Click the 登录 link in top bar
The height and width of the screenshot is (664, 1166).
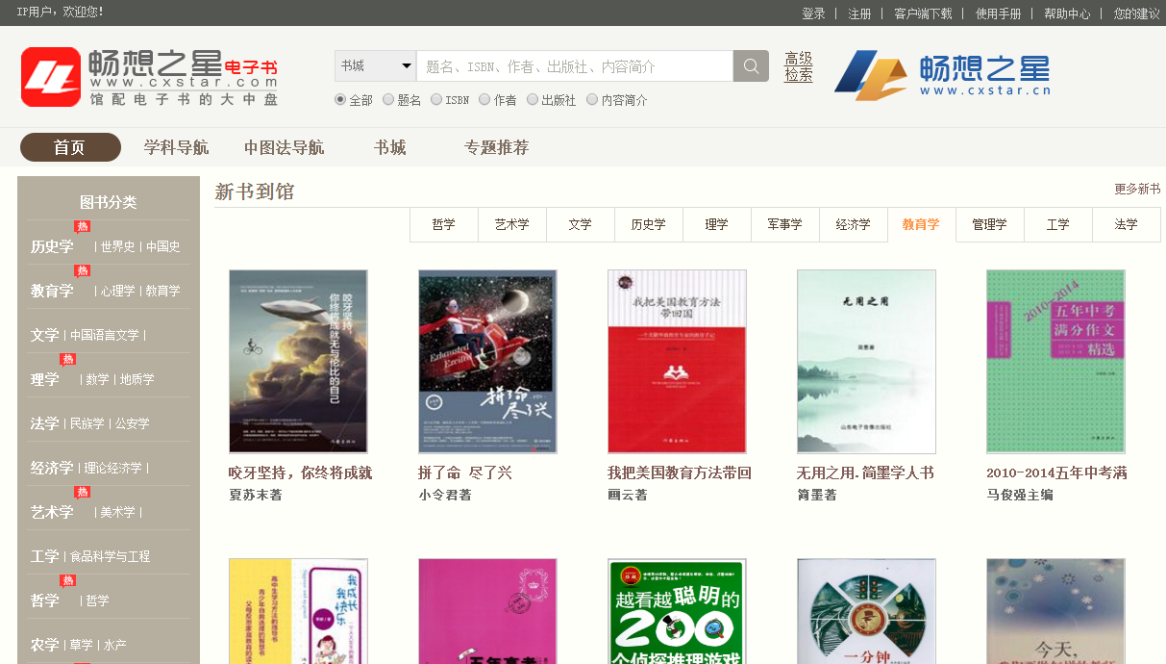click(x=813, y=13)
